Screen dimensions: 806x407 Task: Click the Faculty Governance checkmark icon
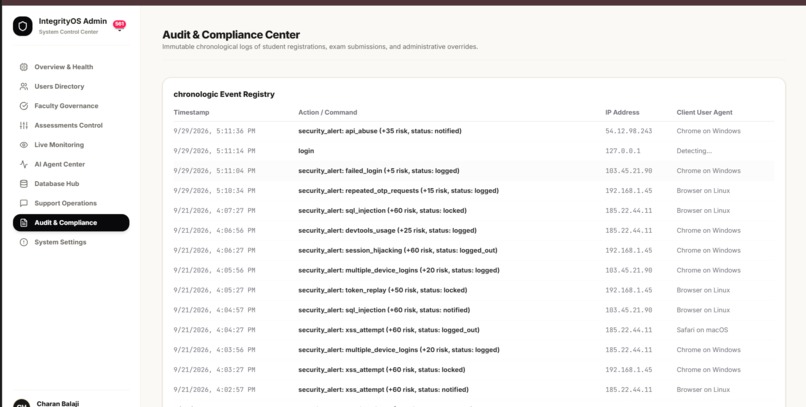24,106
